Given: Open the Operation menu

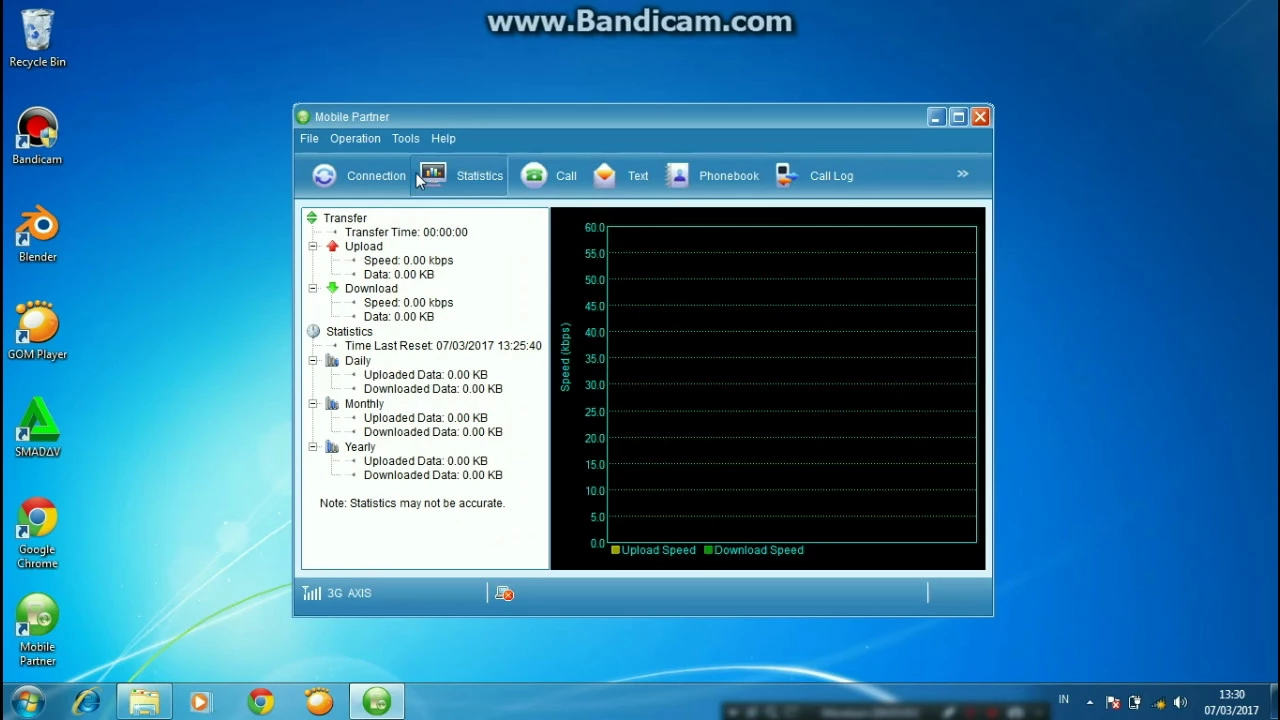Looking at the screenshot, I should pyautogui.click(x=355, y=139).
